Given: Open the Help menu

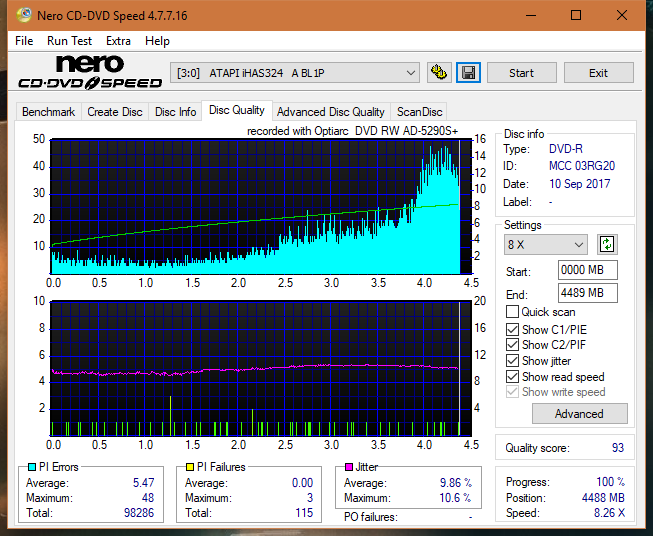Looking at the screenshot, I should 157,41.
